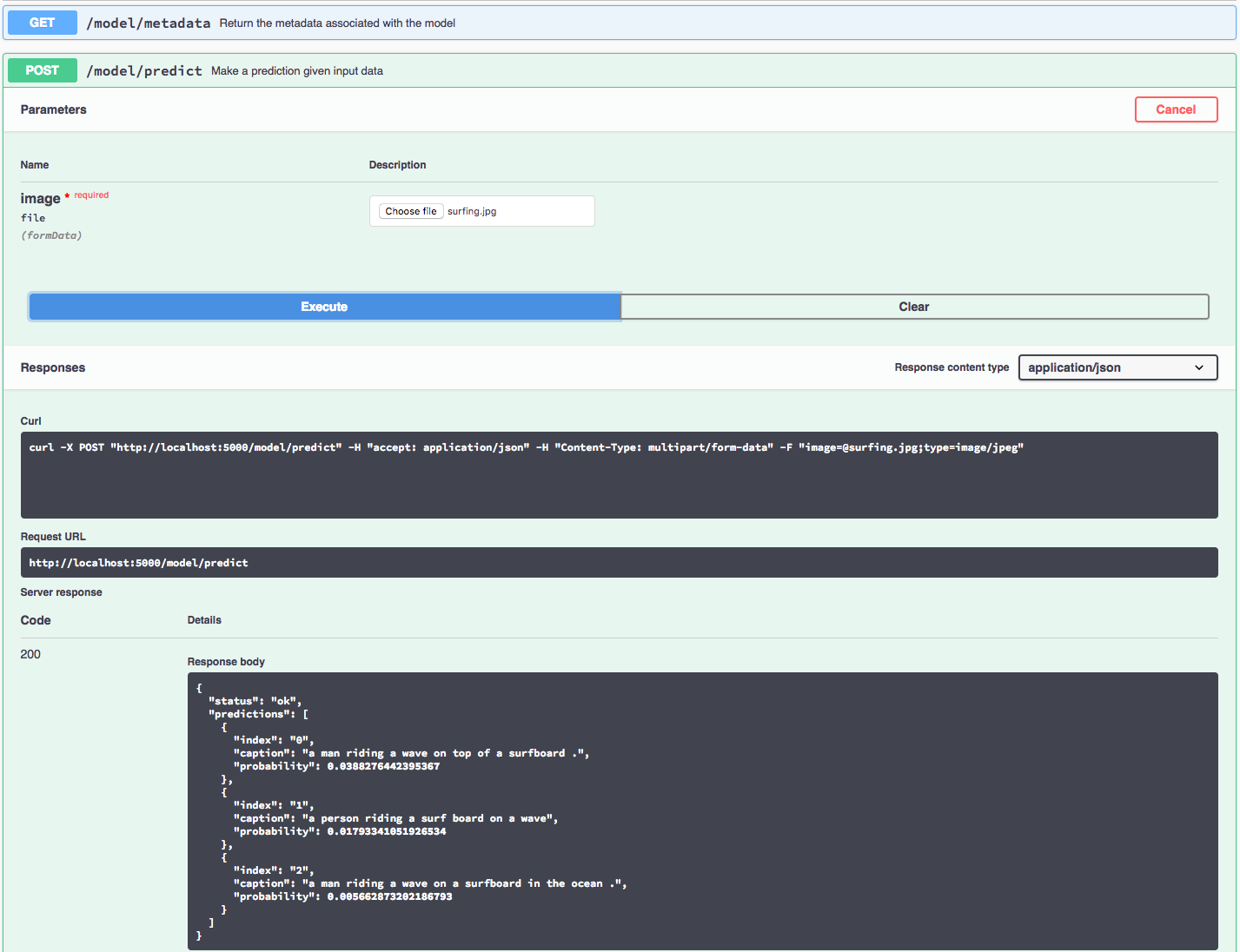Click probability value 0.005662873202186793
Screen dimensions: 1240x952
(389, 896)
